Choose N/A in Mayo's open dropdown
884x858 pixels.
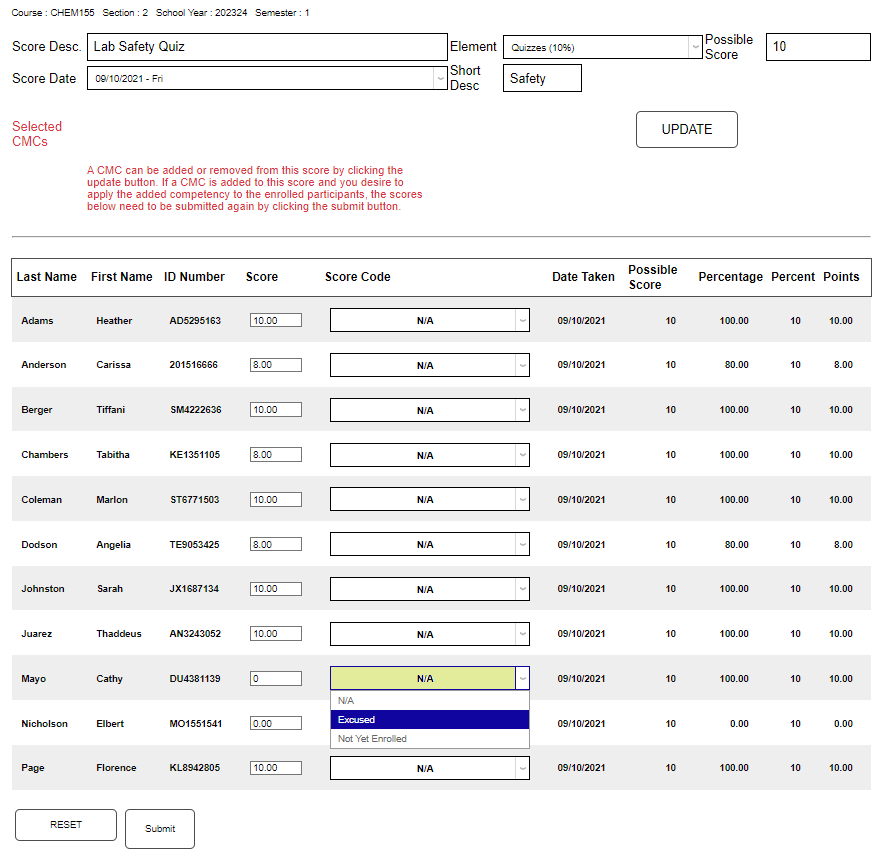(429, 700)
